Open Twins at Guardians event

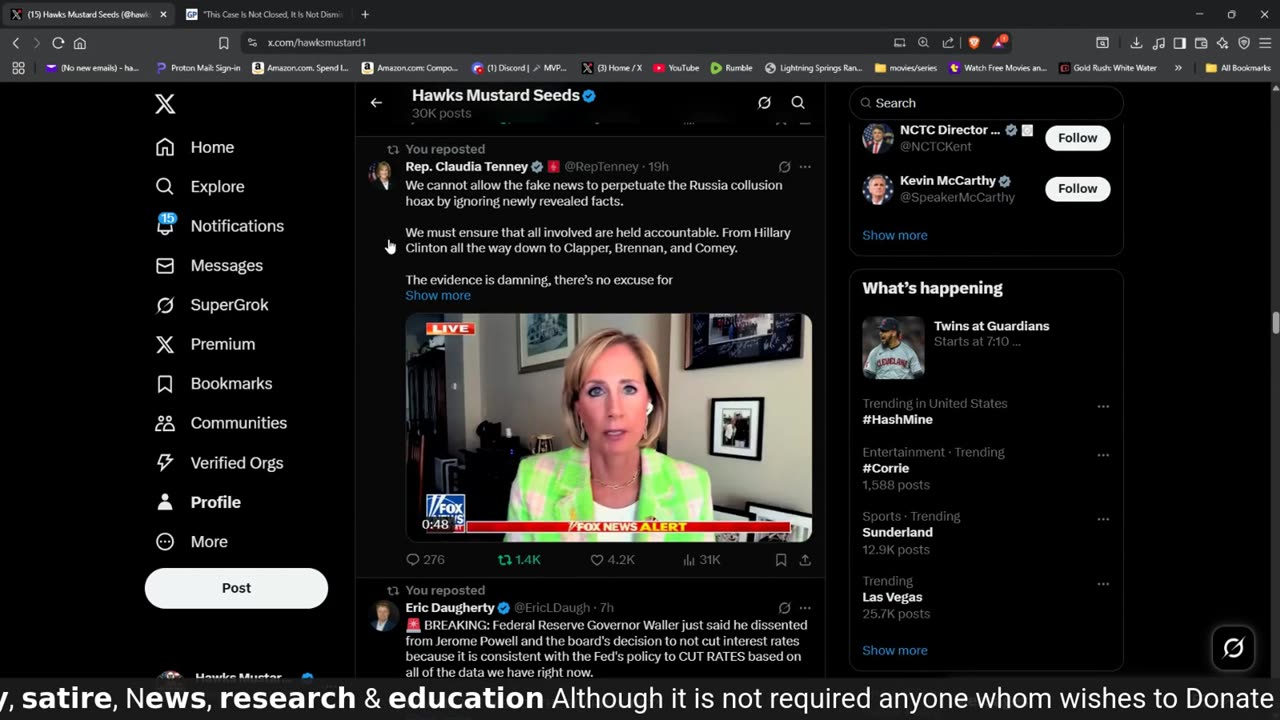point(986,346)
